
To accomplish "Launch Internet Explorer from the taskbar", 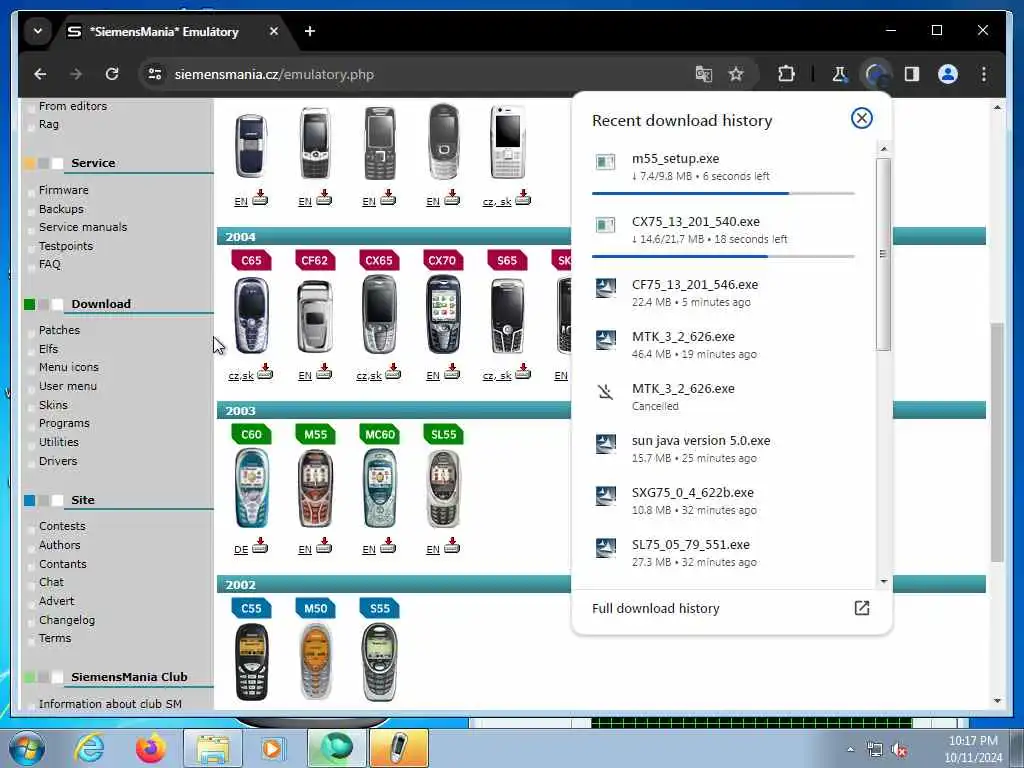I will pyautogui.click(x=89, y=748).
